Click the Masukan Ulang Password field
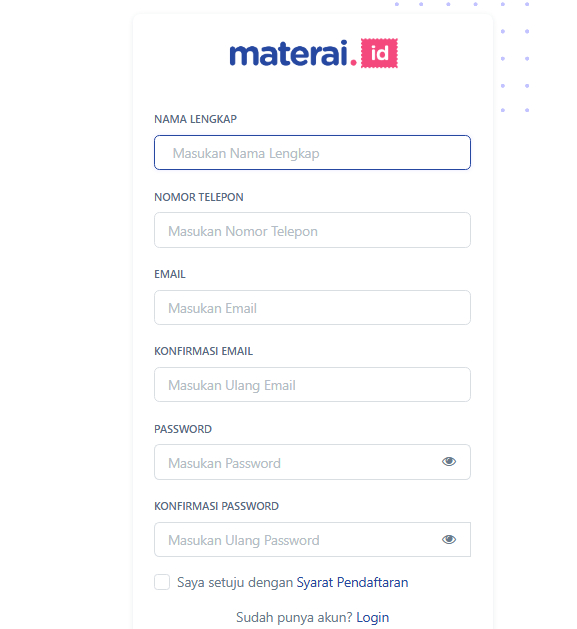 pos(312,540)
